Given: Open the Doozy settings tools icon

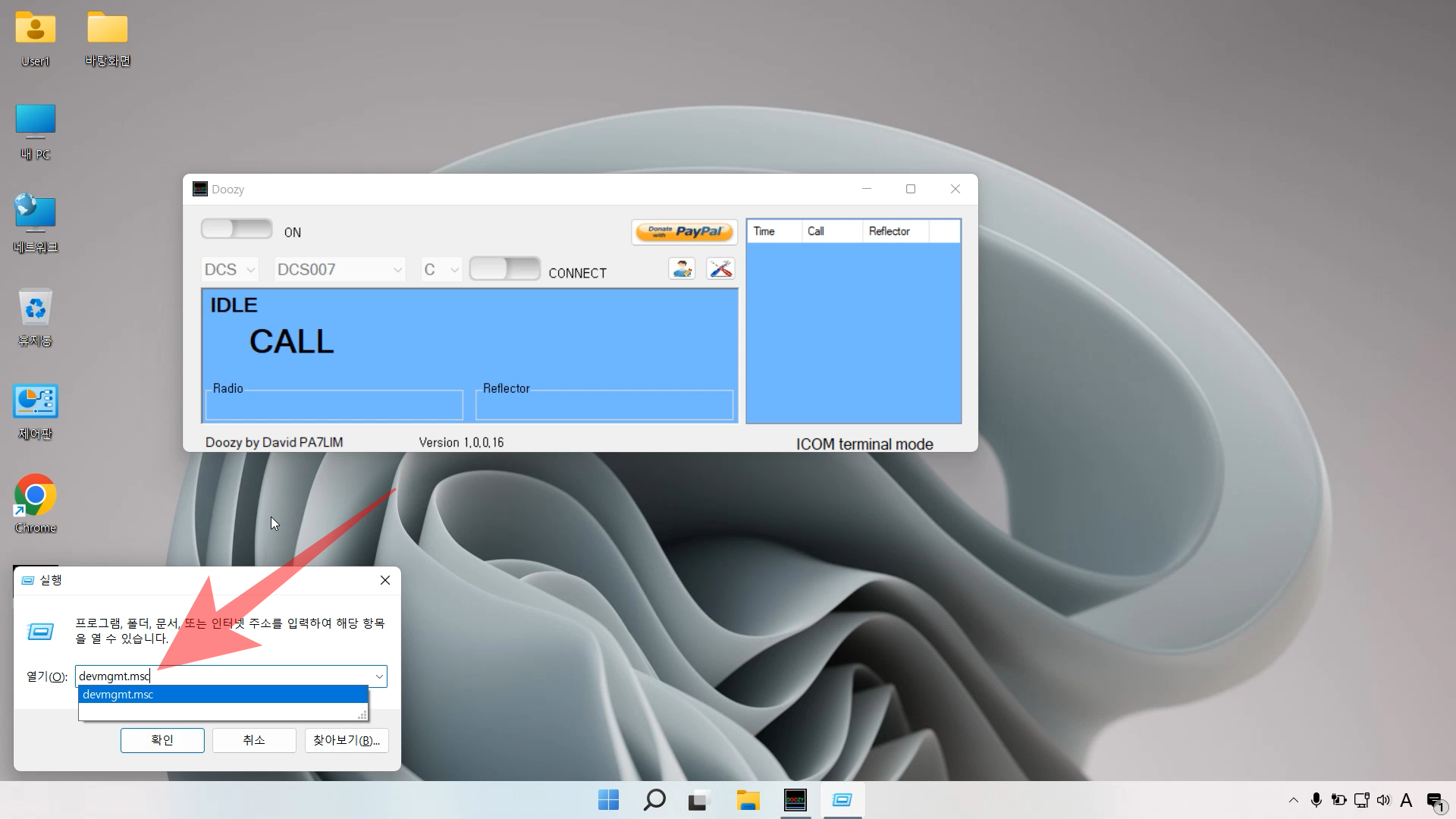Looking at the screenshot, I should (x=720, y=268).
